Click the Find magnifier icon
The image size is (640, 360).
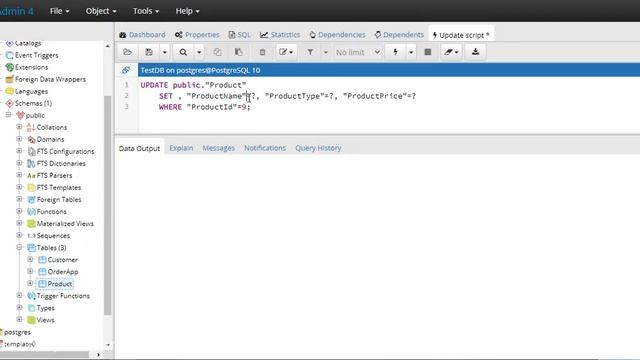[183, 52]
